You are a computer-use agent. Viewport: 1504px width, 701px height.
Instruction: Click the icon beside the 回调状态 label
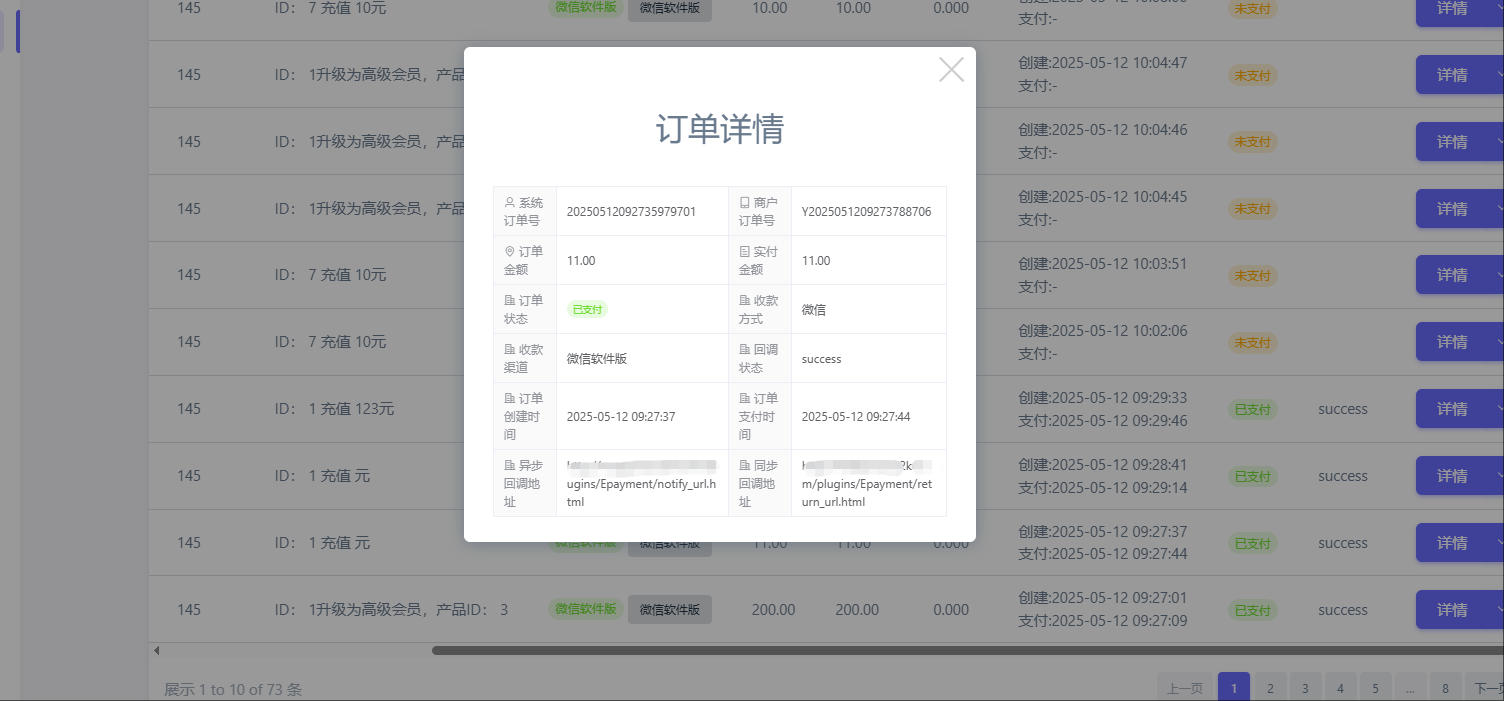[x=745, y=349]
